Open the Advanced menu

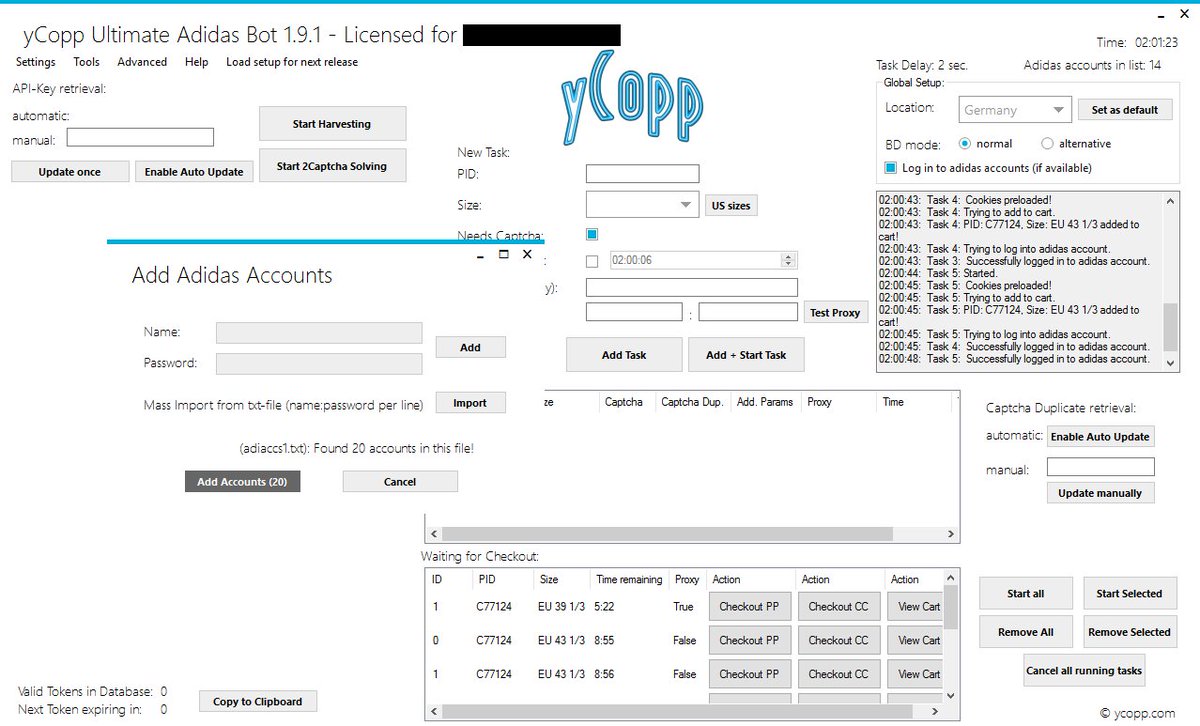point(142,62)
